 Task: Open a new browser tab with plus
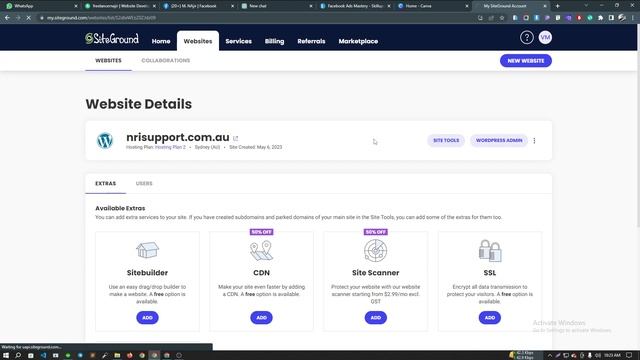558,6
